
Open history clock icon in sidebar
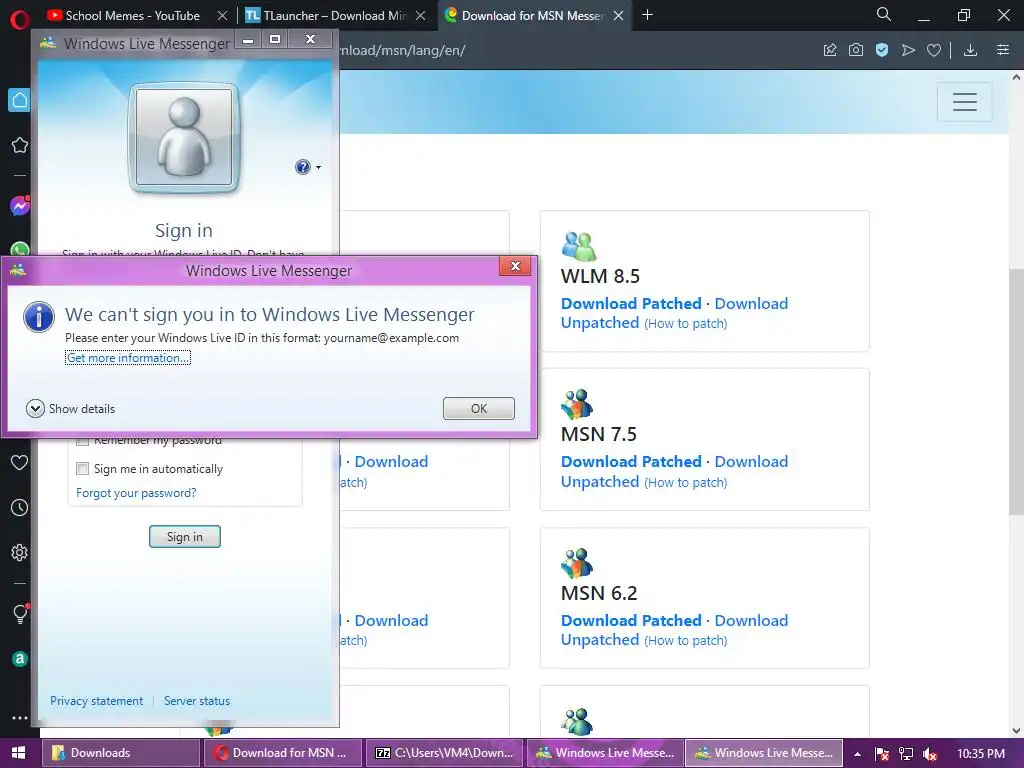20,507
